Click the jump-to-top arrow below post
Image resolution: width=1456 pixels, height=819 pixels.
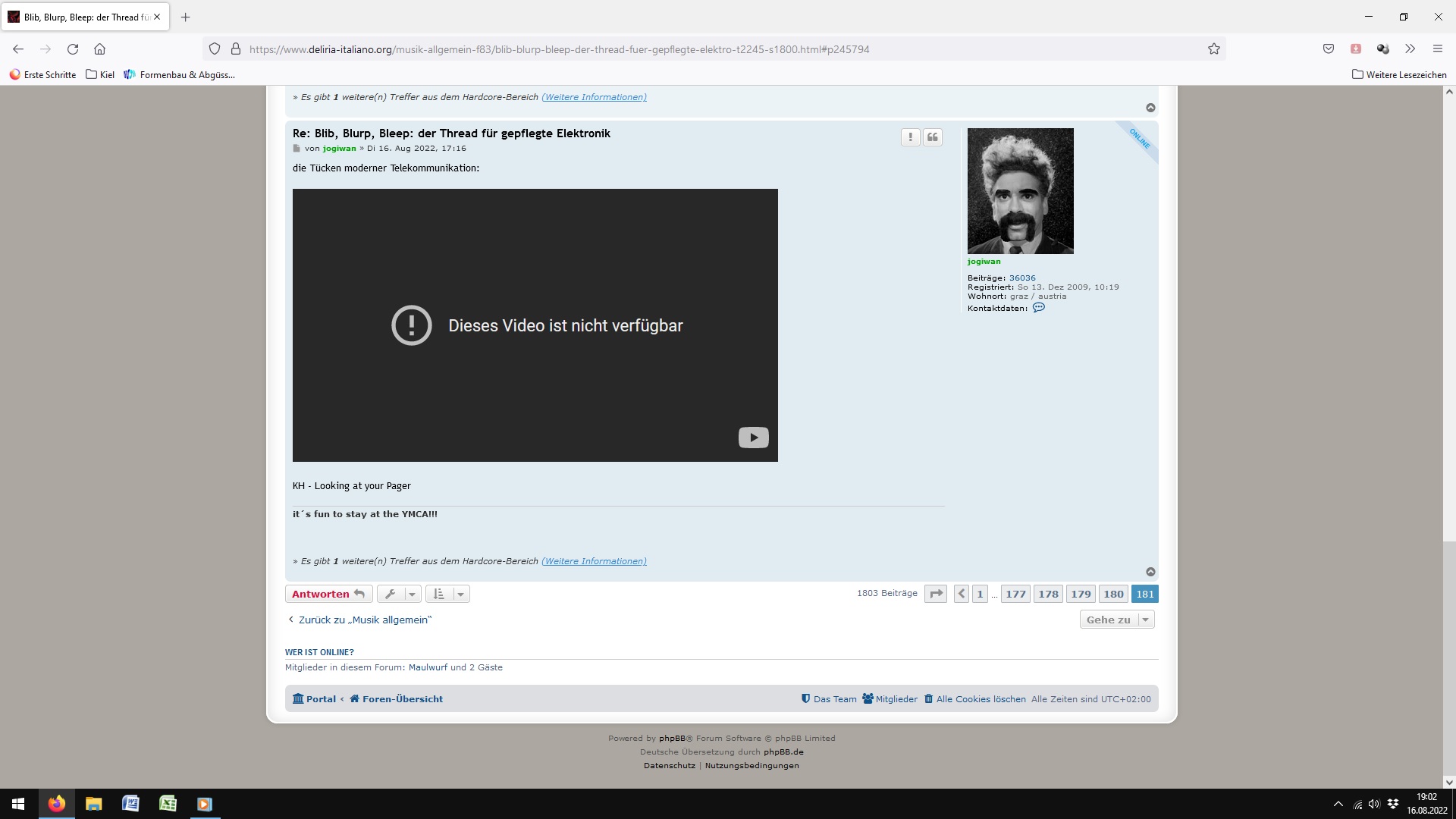coord(1150,572)
